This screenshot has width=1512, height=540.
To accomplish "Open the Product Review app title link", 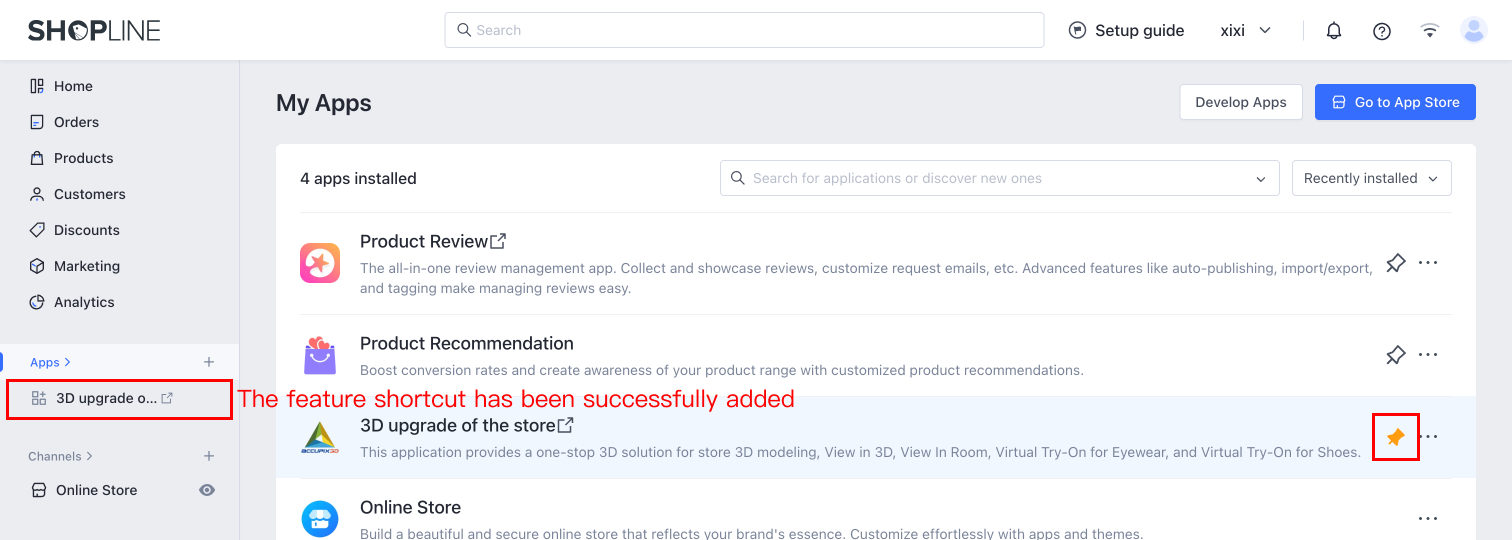I will (424, 241).
